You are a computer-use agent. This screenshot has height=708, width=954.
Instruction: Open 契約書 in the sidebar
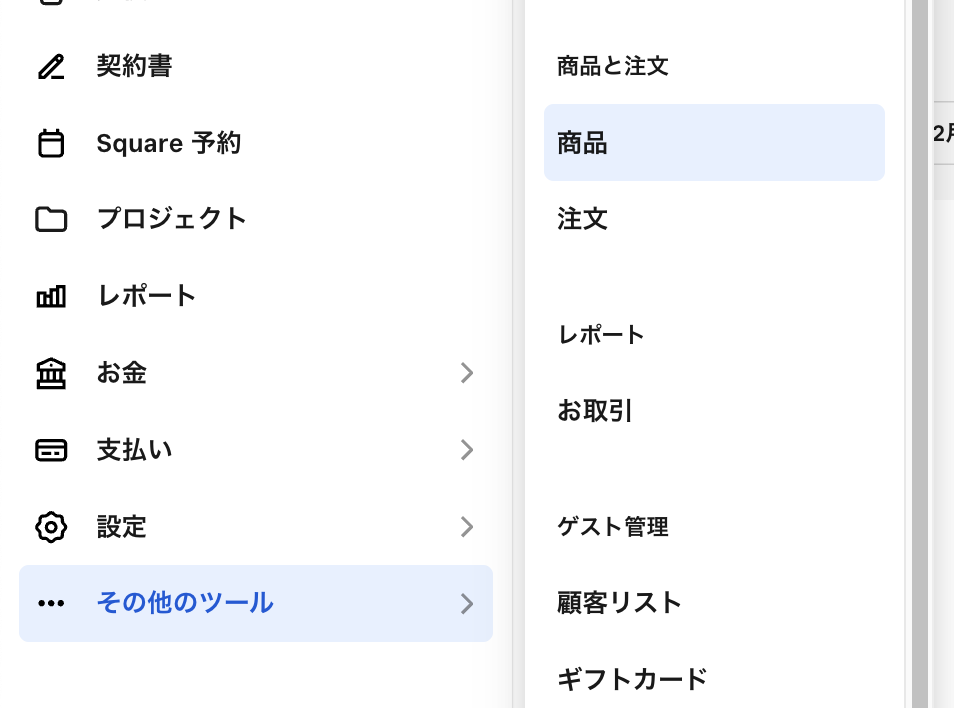(256, 66)
